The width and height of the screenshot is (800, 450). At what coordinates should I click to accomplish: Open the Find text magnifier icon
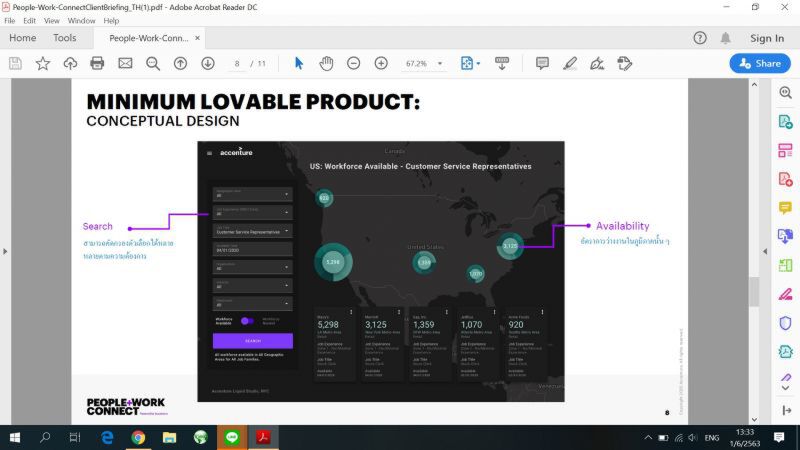(x=153, y=63)
